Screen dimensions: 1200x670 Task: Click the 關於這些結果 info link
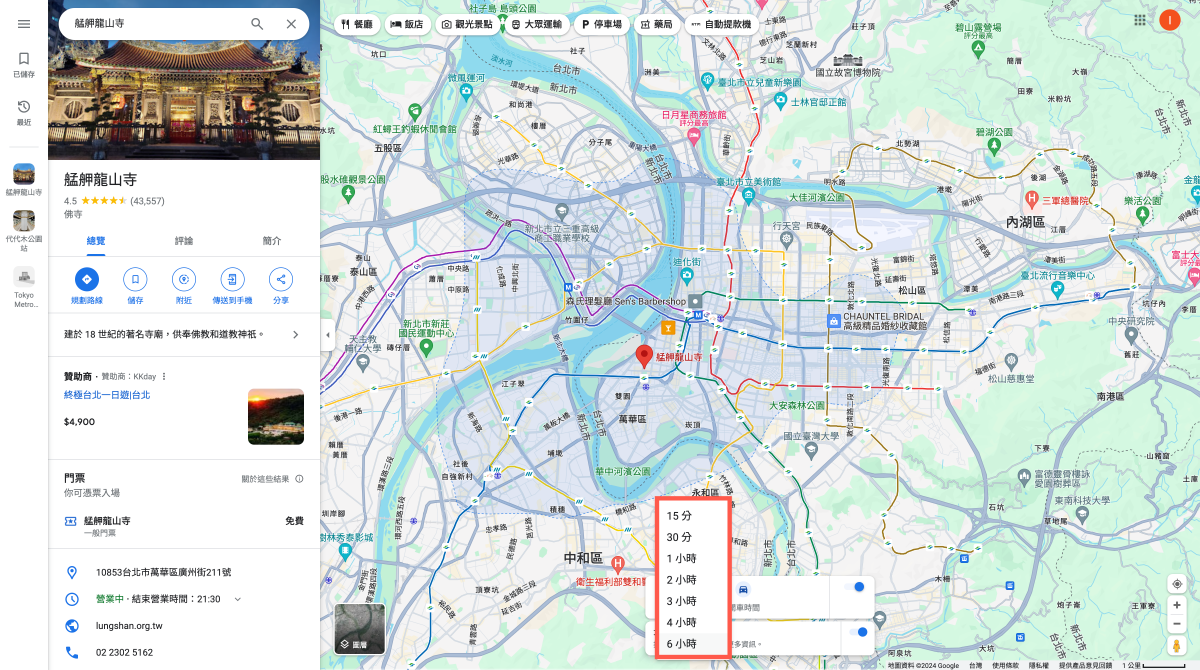click(x=272, y=479)
